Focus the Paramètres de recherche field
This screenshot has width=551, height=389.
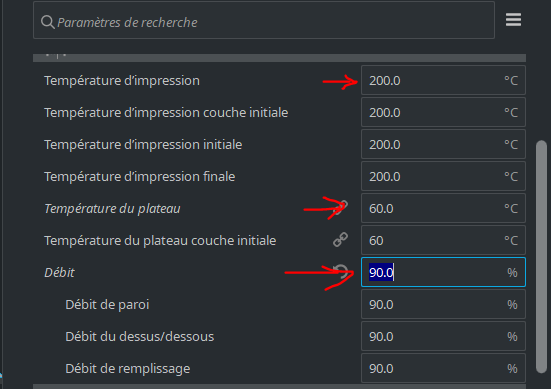point(264,20)
